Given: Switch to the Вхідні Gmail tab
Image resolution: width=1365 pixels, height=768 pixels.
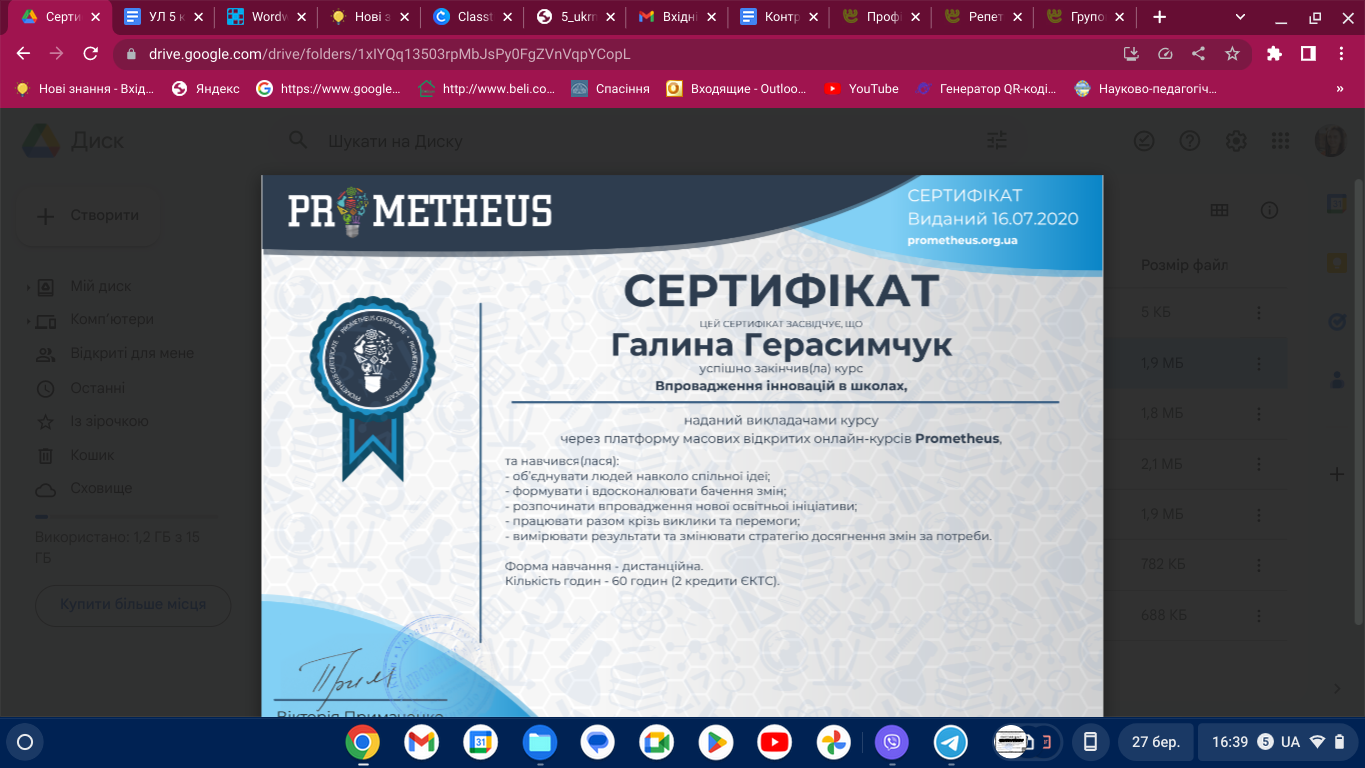Looking at the screenshot, I should pyautogui.click(x=675, y=17).
